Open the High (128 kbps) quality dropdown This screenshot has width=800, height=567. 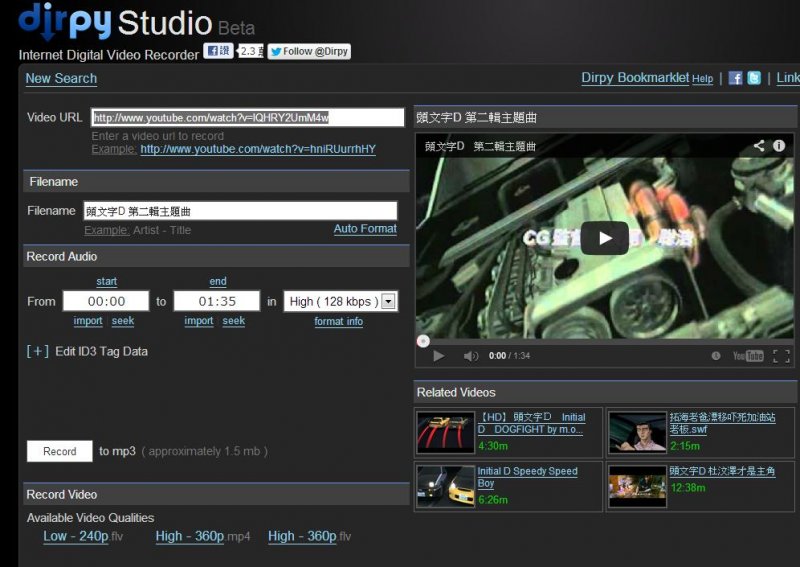click(x=341, y=301)
